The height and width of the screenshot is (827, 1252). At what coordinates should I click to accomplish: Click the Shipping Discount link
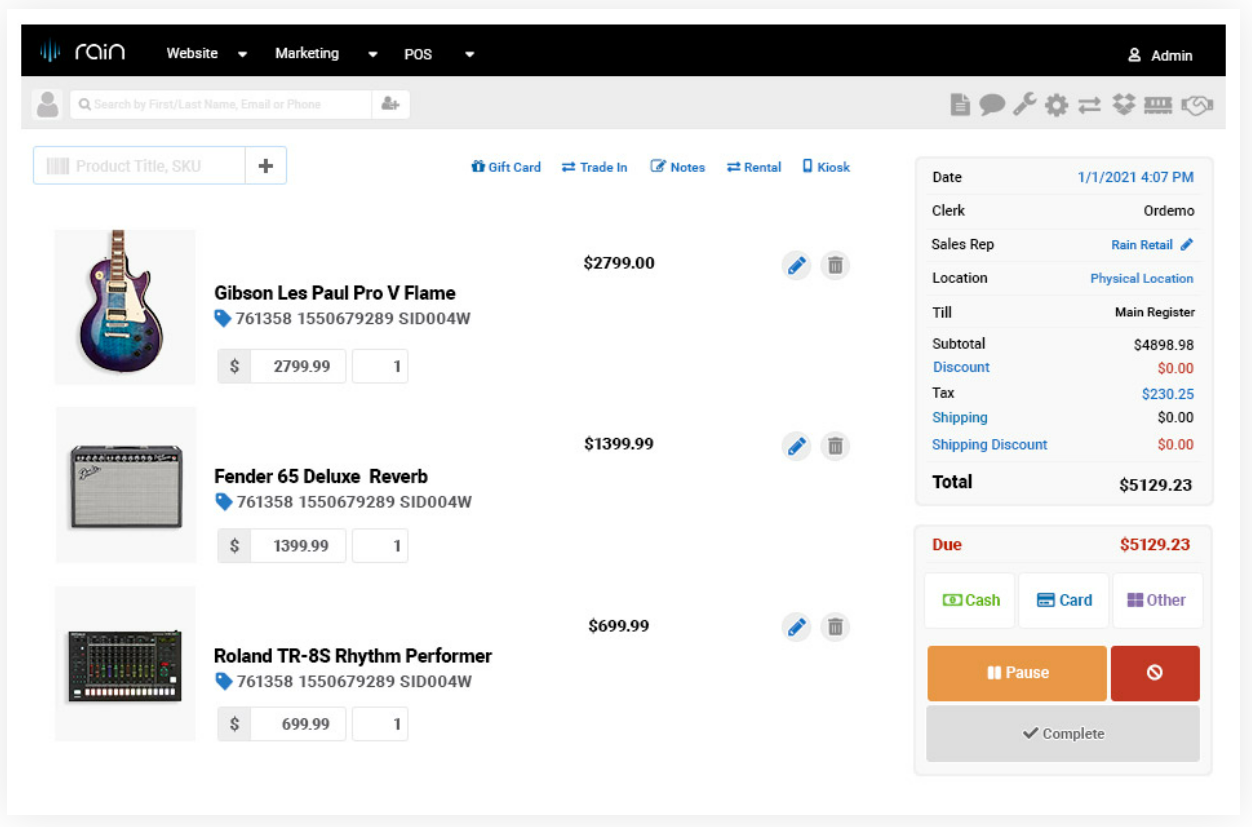(990, 444)
